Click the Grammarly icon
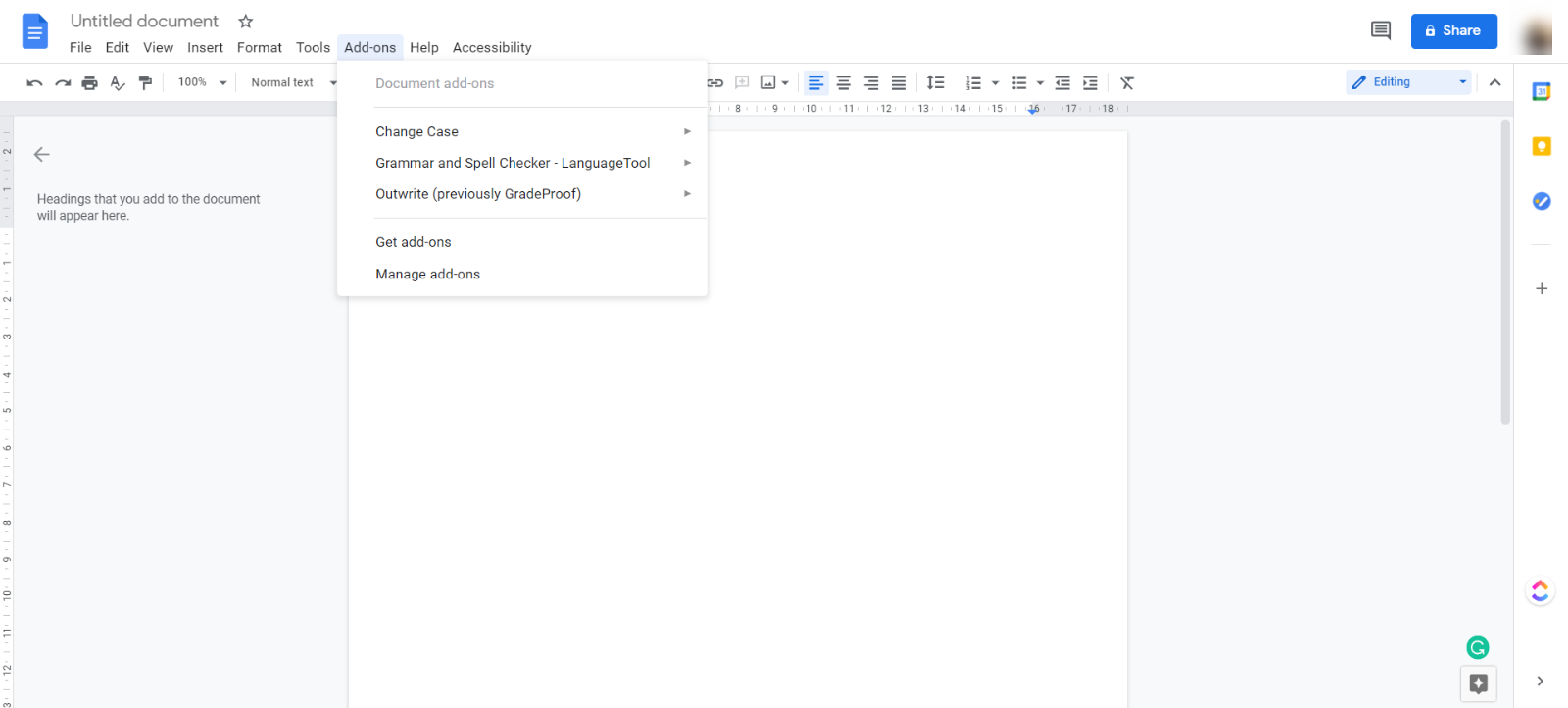The height and width of the screenshot is (708, 1568). click(x=1477, y=647)
